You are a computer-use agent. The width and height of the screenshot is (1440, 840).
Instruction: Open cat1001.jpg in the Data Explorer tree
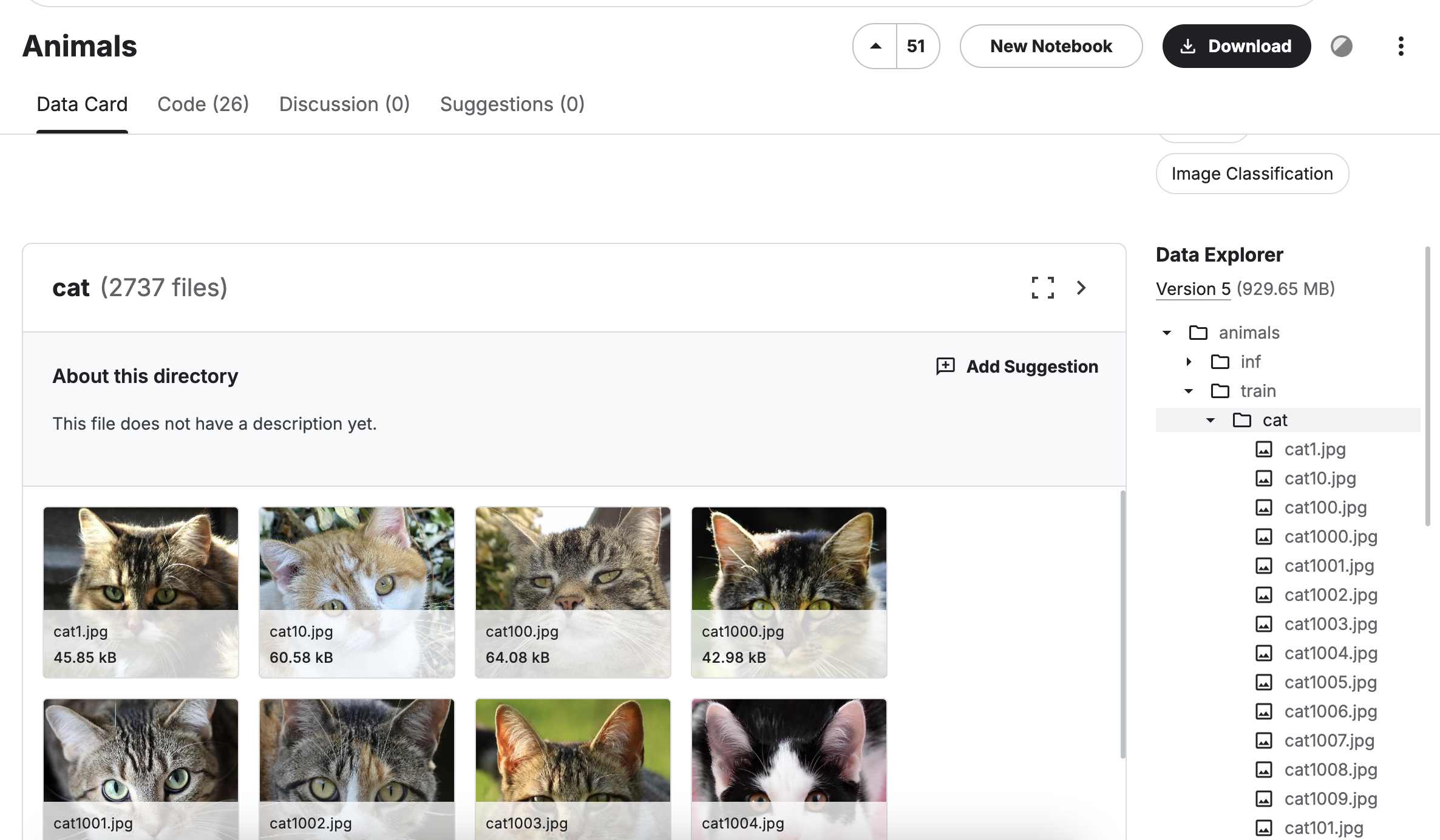point(1329,566)
